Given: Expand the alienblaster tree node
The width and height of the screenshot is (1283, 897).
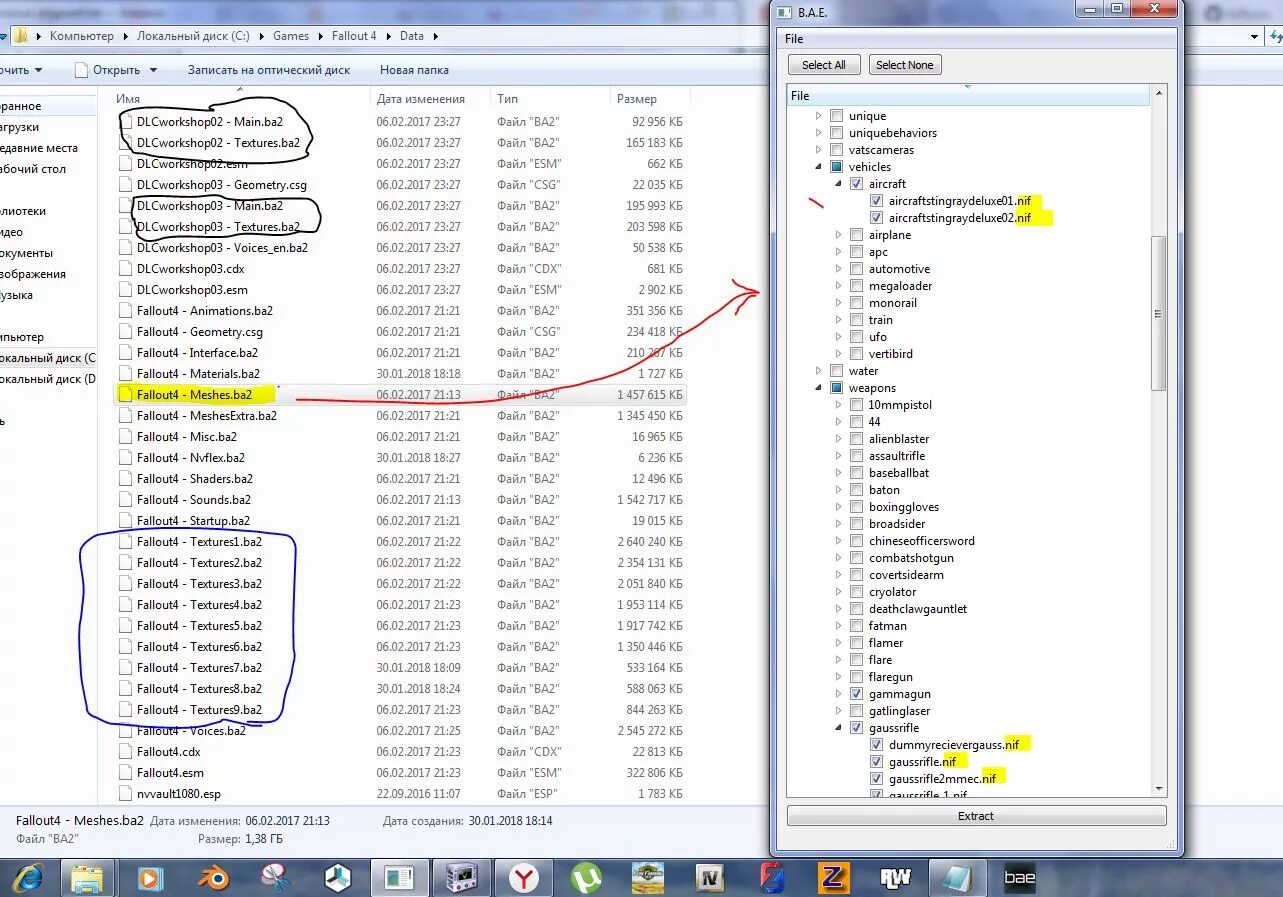Looking at the screenshot, I should click(839, 439).
